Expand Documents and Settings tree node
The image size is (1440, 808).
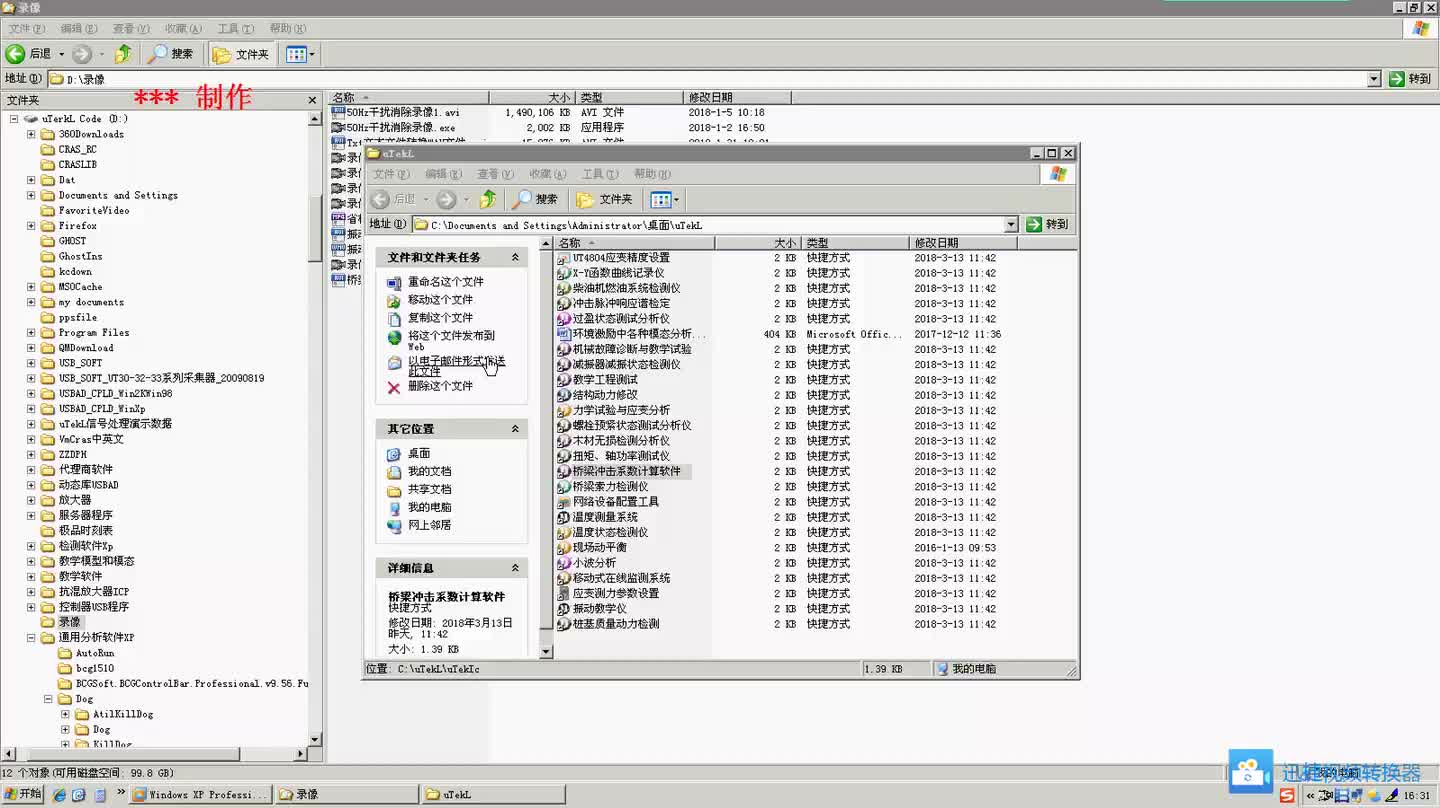coord(31,195)
